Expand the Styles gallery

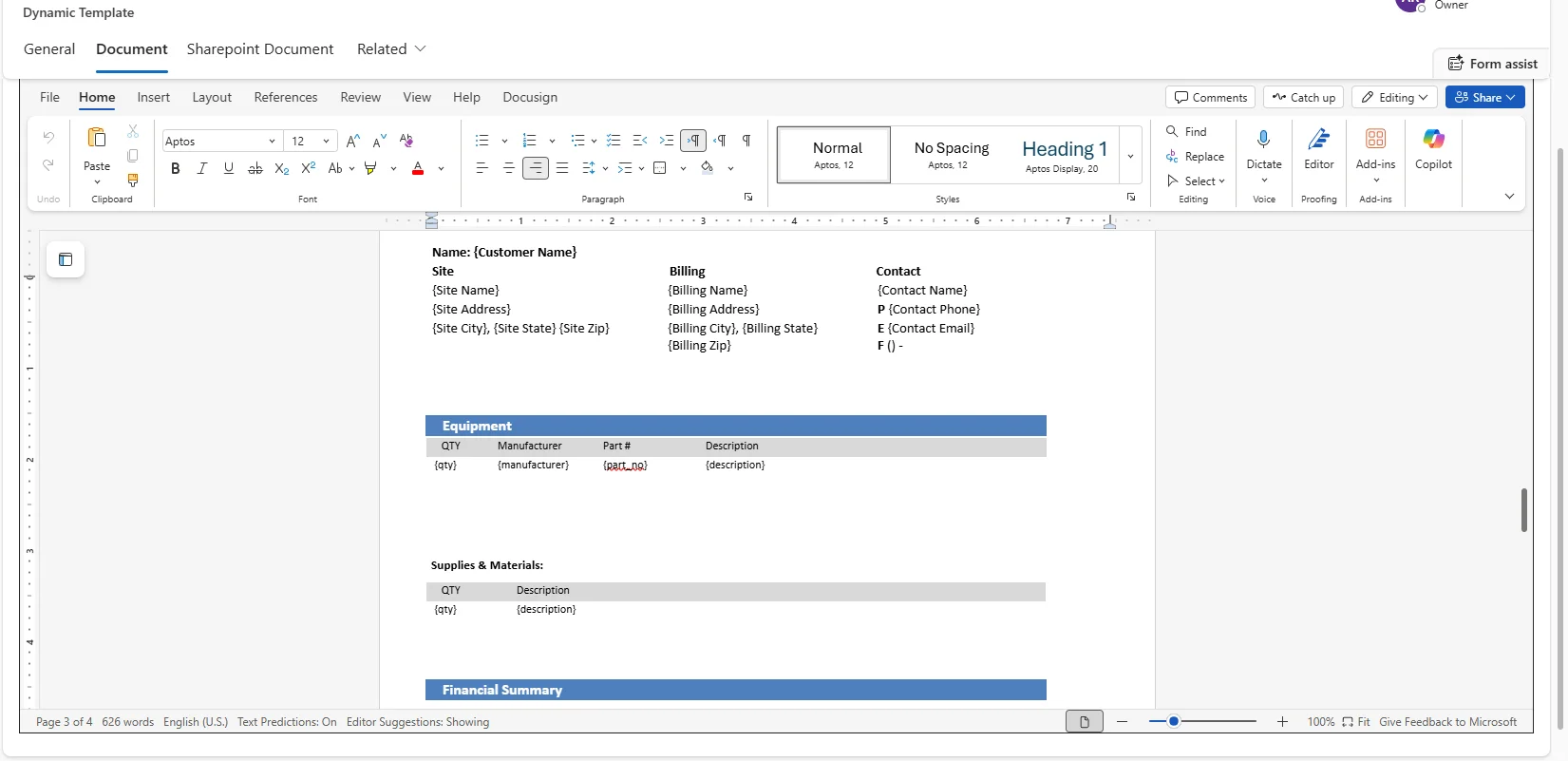click(1130, 156)
